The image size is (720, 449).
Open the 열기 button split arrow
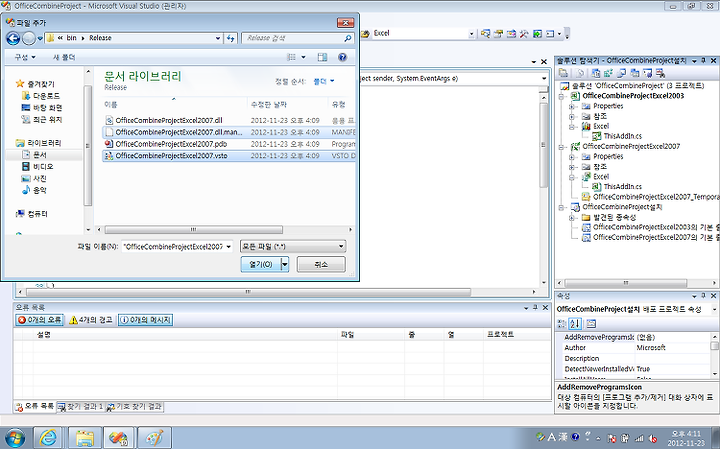285,264
